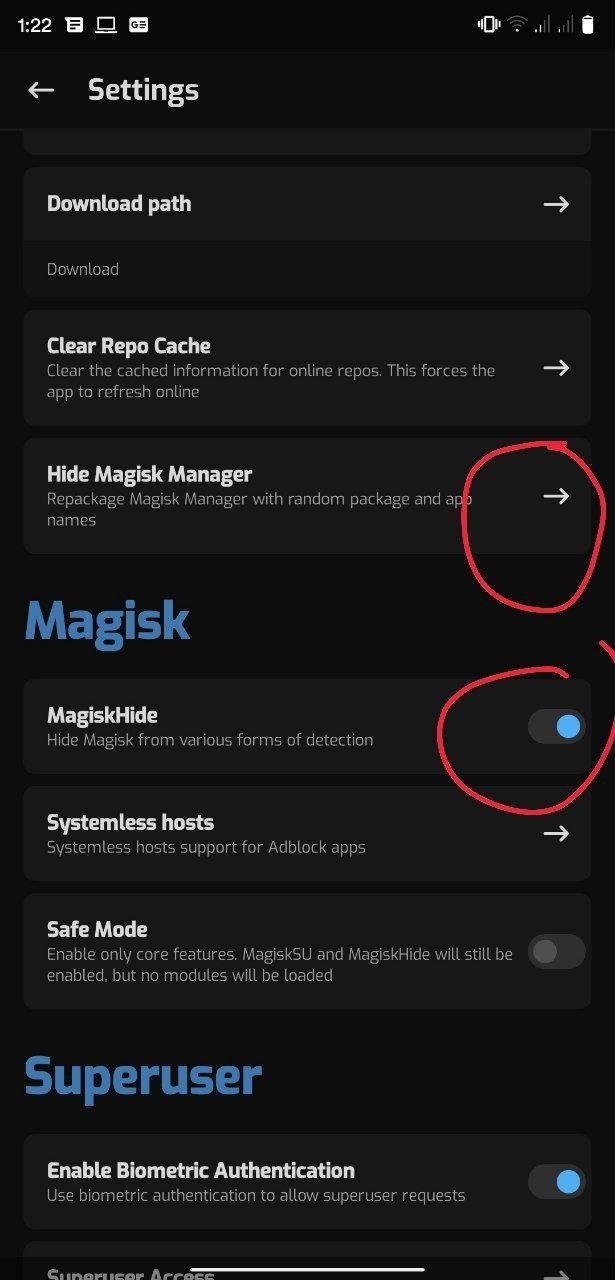Tap the Hide Magisk Manager arrow

(x=556, y=496)
